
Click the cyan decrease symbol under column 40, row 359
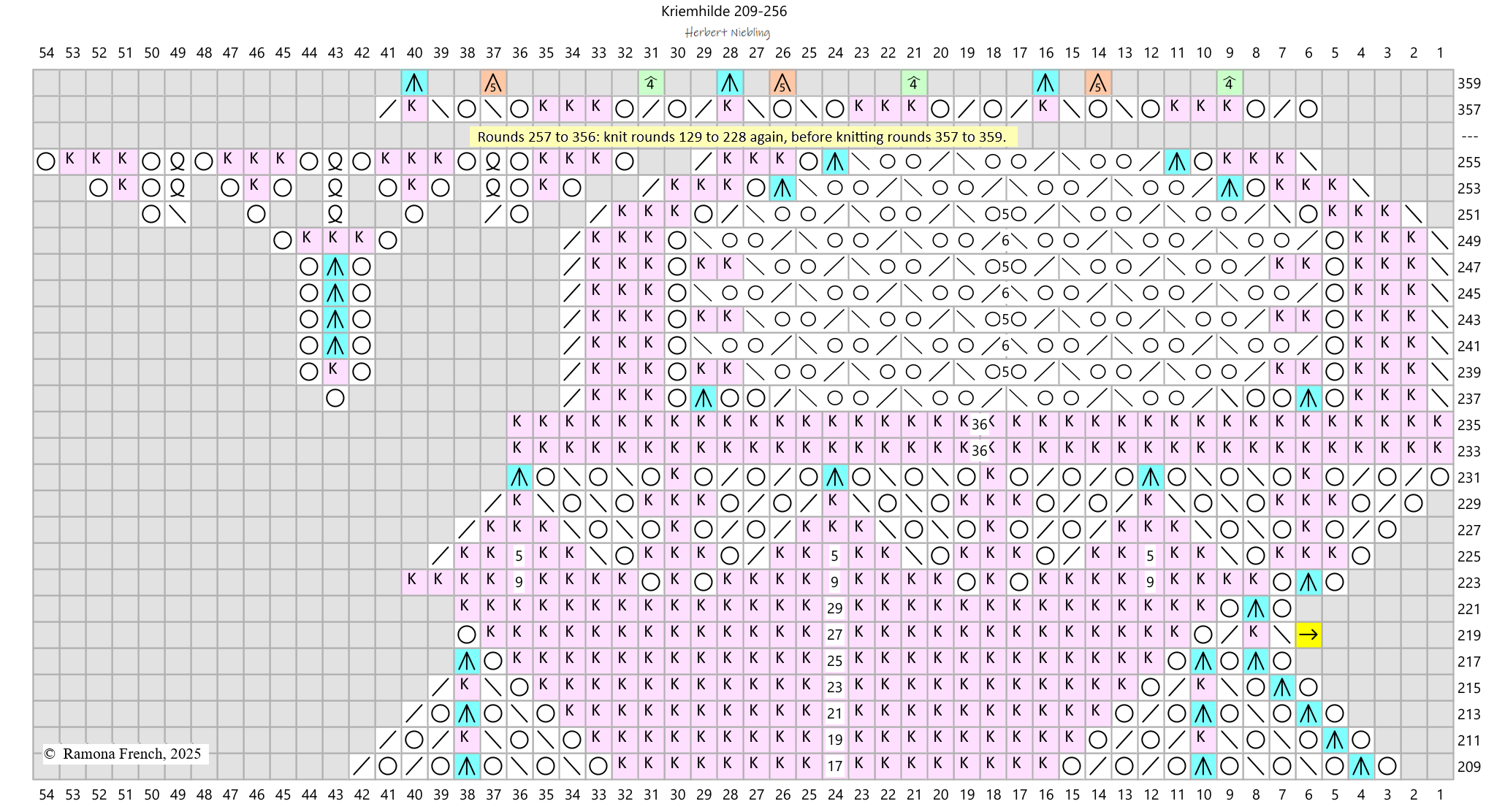[x=414, y=83]
